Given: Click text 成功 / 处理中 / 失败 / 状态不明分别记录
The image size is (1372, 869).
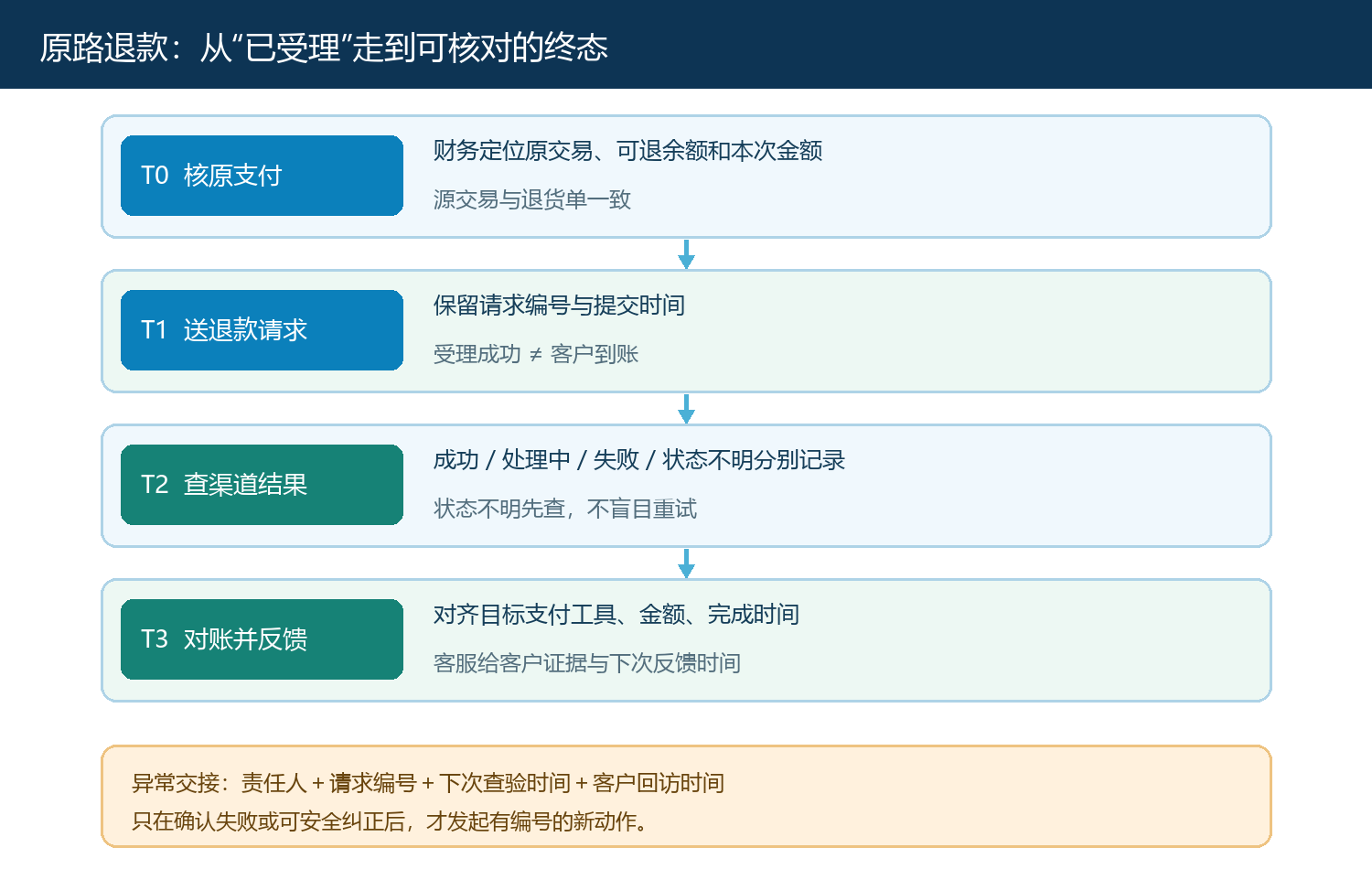Looking at the screenshot, I should pos(639,460).
